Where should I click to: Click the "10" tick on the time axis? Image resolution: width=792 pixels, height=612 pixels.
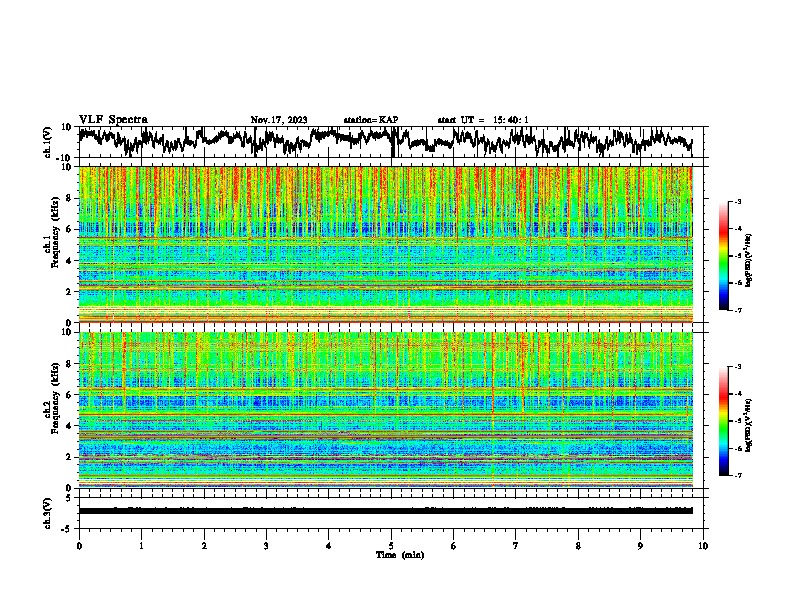(703, 546)
